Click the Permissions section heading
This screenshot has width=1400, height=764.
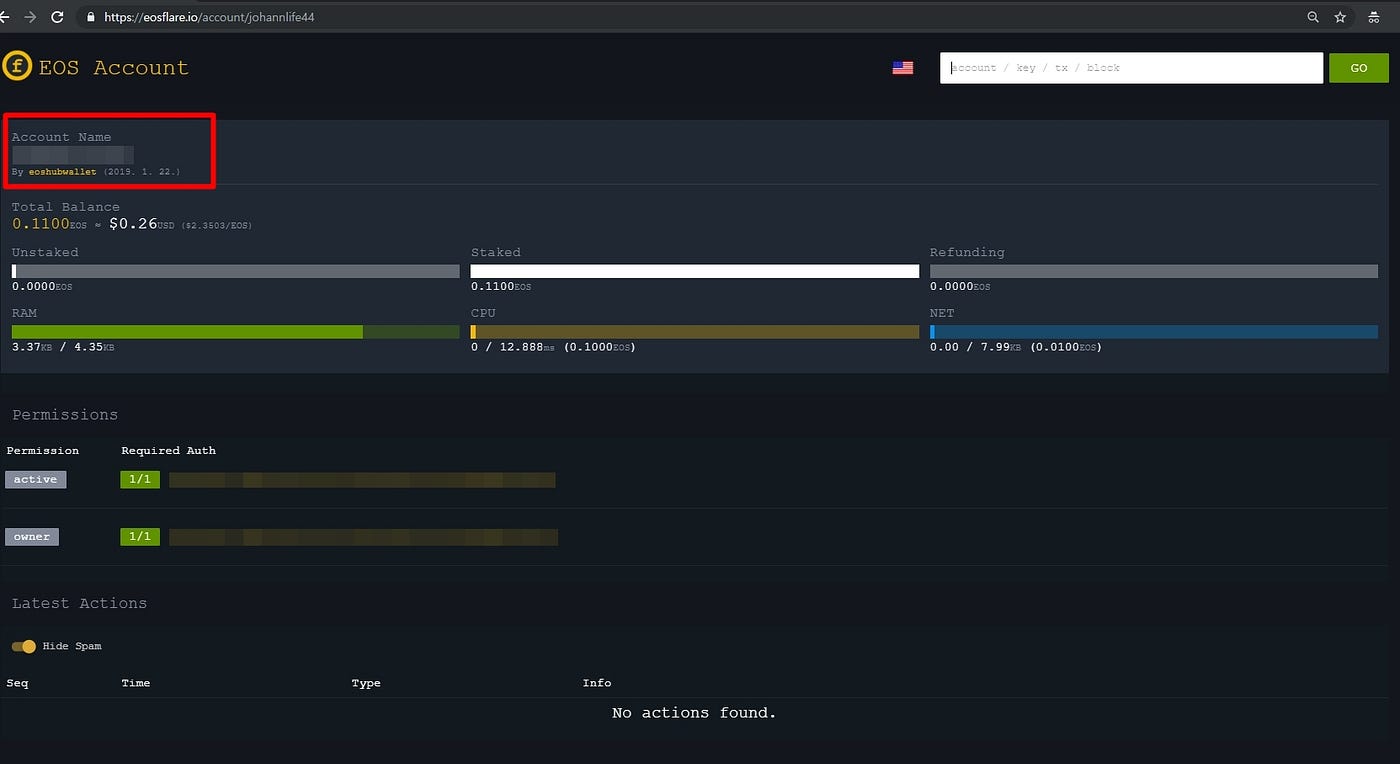(x=65, y=415)
